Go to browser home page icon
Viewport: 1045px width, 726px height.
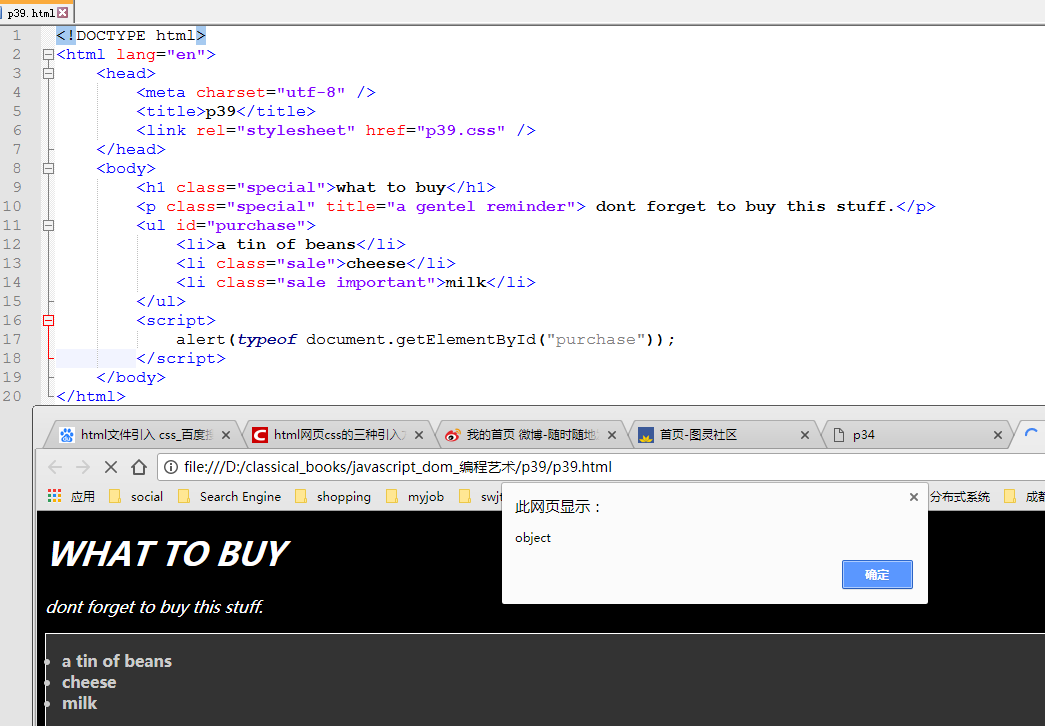139,467
